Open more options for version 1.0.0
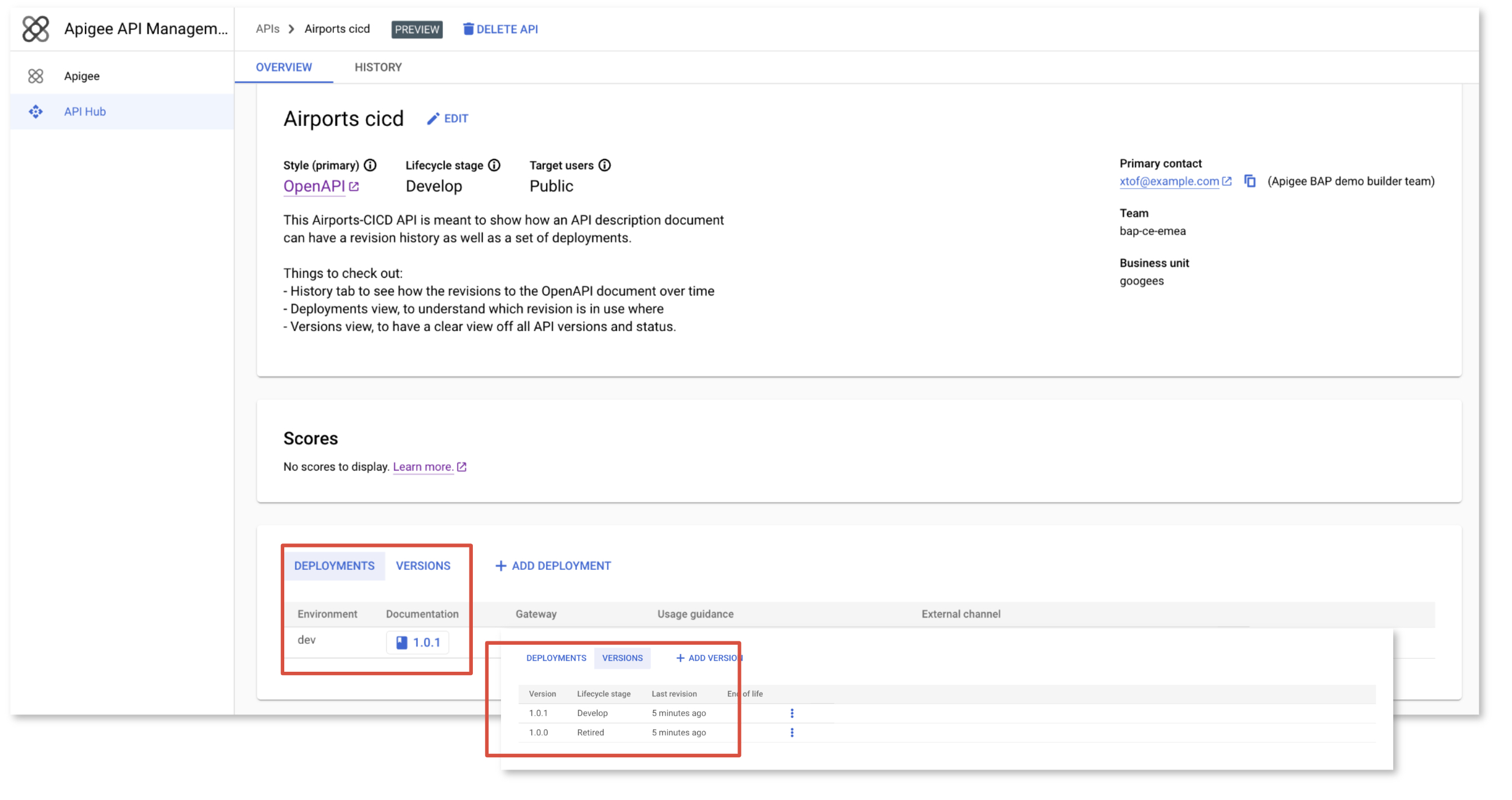This screenshot has height=800, width=1512. click(x=792, y=732)
